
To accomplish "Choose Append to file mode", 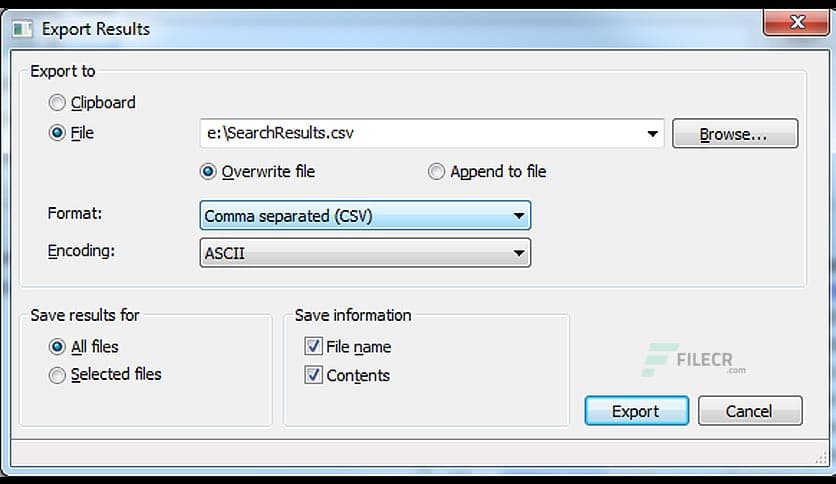I will tap(436, 172).
